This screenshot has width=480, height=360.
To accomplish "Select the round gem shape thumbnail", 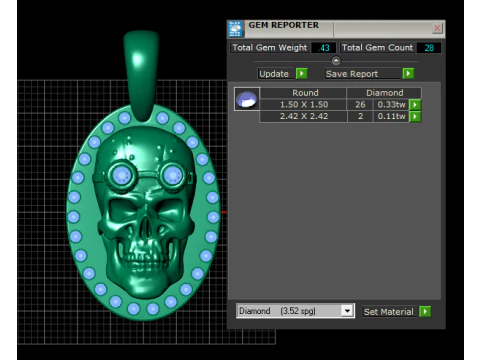I will [x=247, y=99].
